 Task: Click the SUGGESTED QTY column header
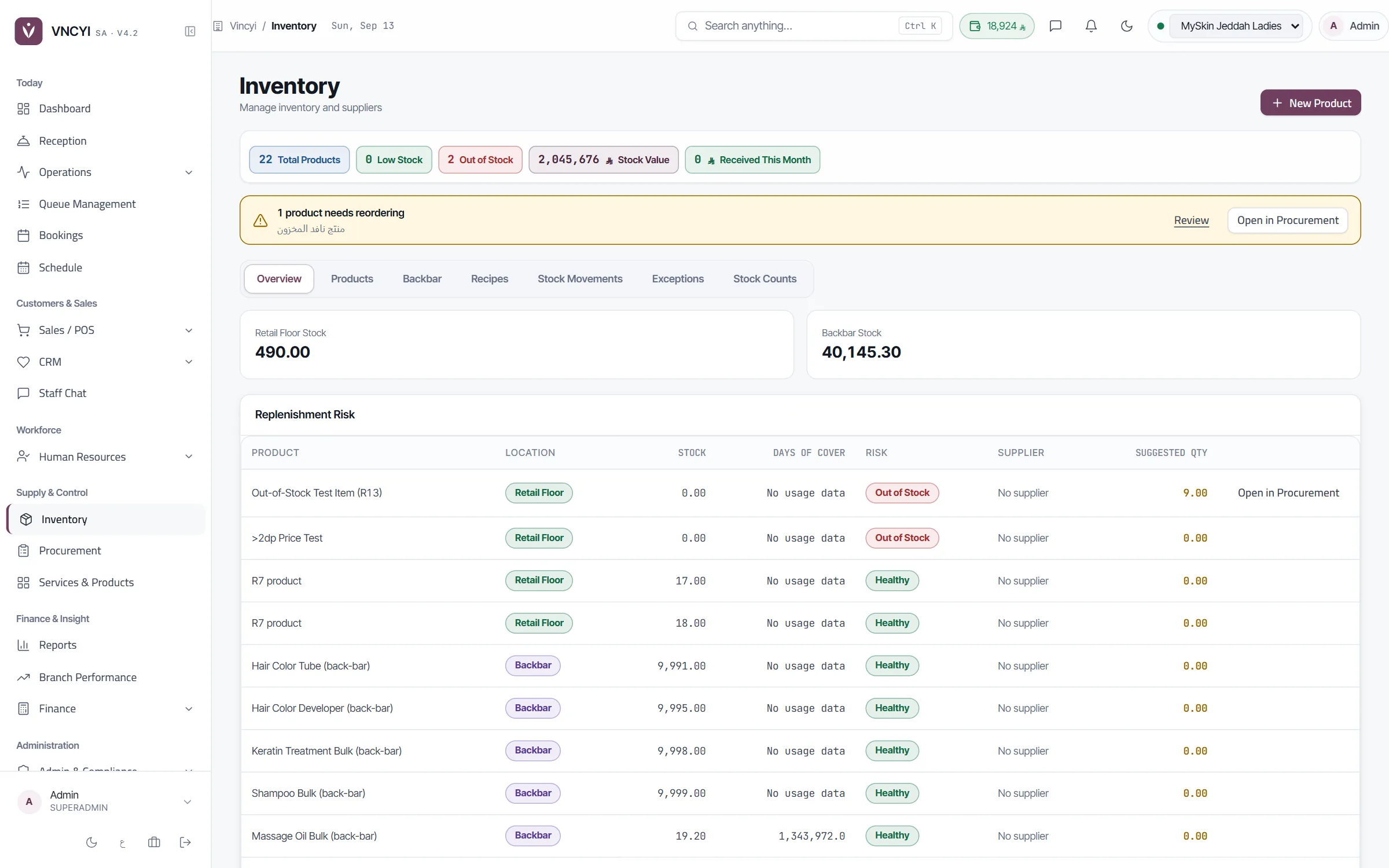[1171, 453]
